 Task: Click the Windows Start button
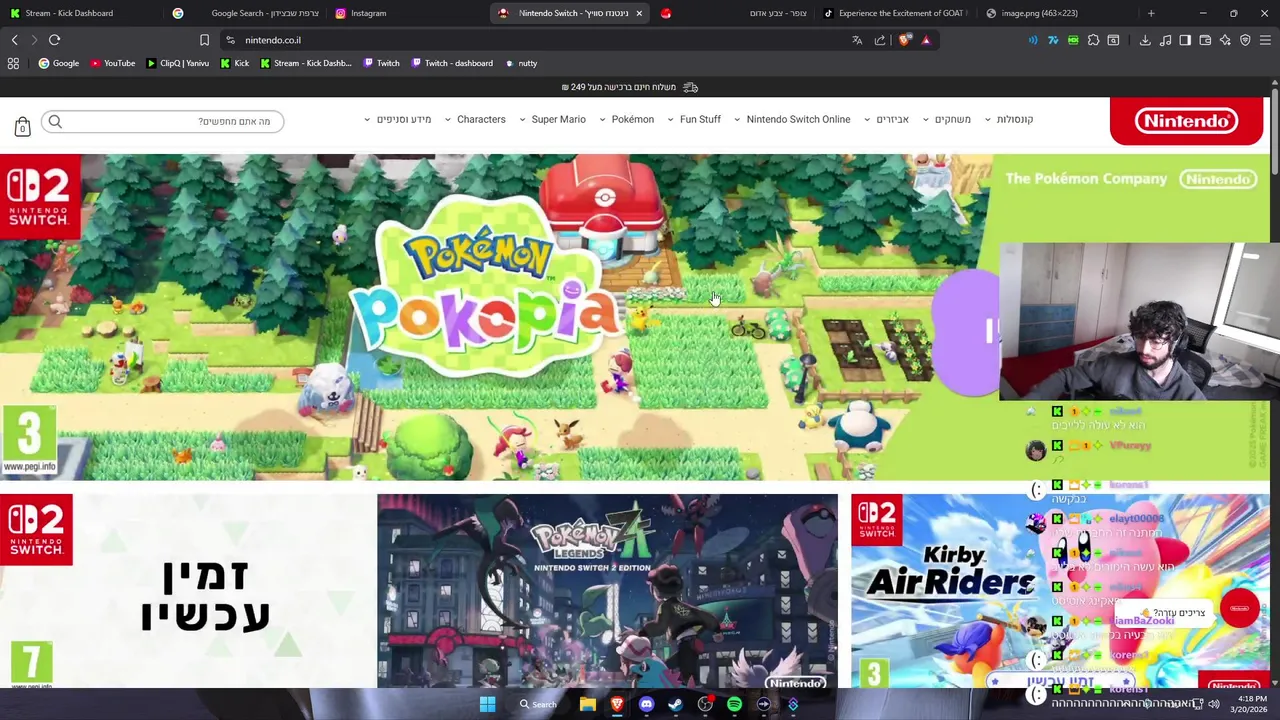[x=487, y=704]
